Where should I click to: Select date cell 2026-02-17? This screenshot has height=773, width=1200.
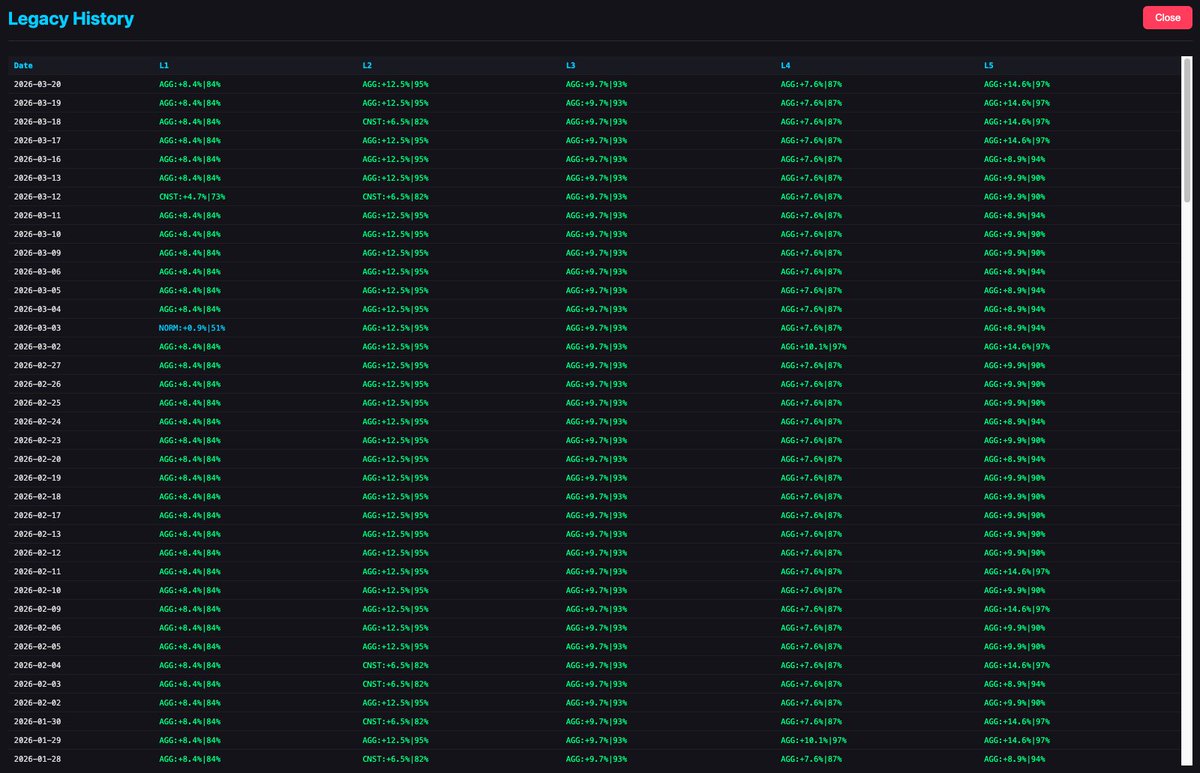tap(37, 515)
